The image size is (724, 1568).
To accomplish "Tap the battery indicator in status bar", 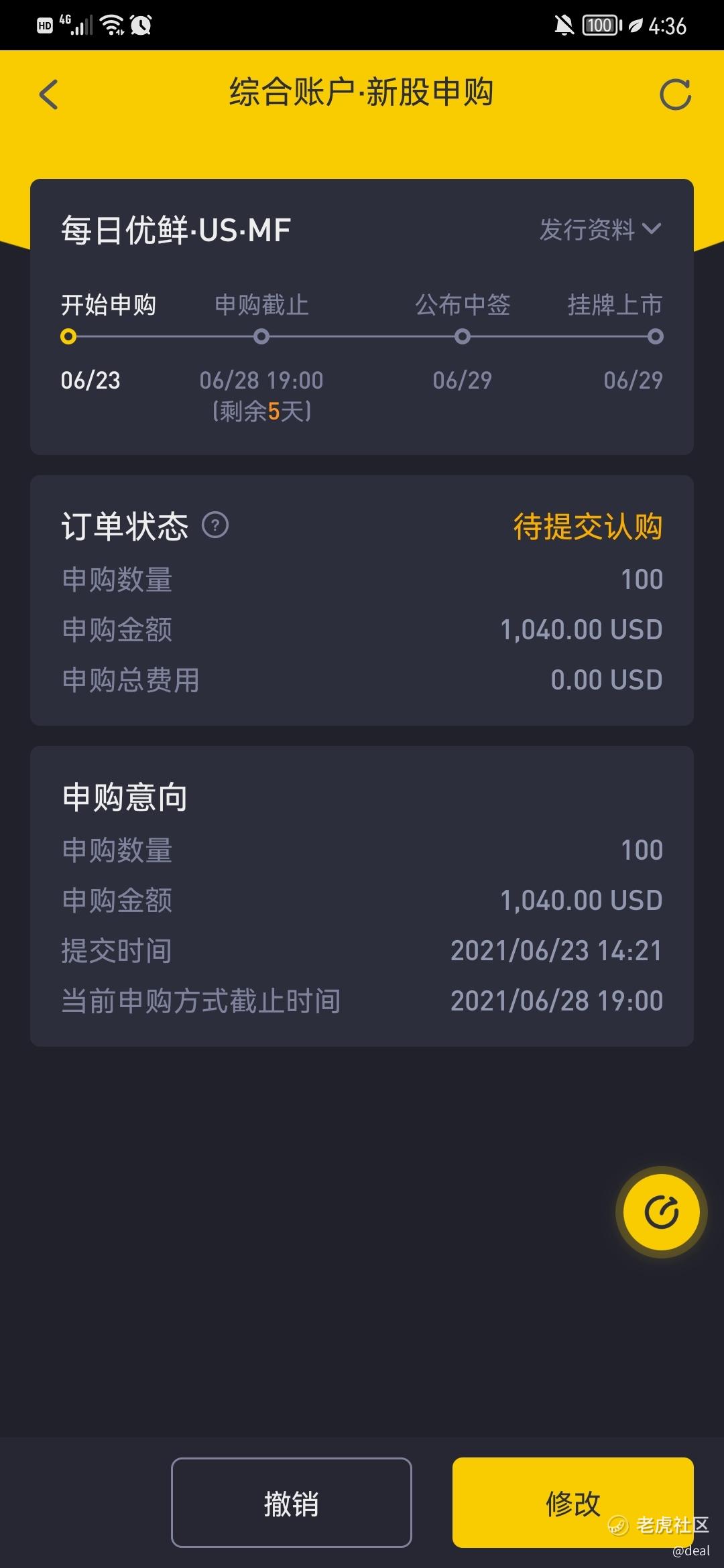I will (601, 25).
